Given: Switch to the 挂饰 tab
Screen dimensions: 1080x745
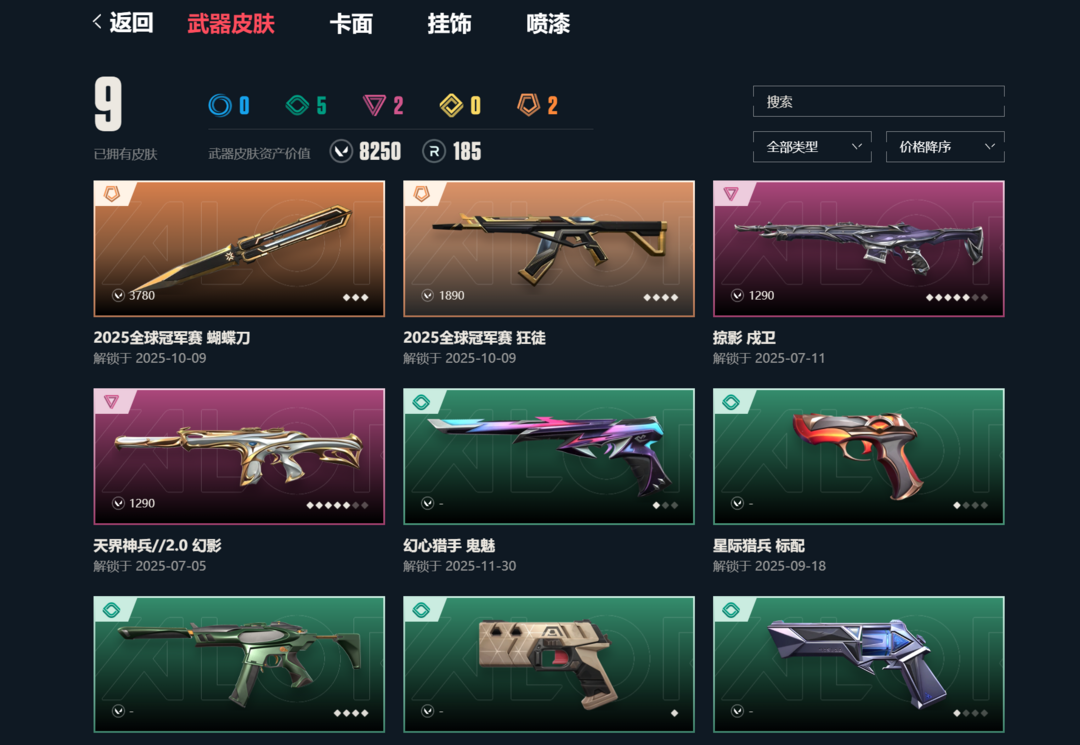Looking at the screenshot, I should coord(449,24).
